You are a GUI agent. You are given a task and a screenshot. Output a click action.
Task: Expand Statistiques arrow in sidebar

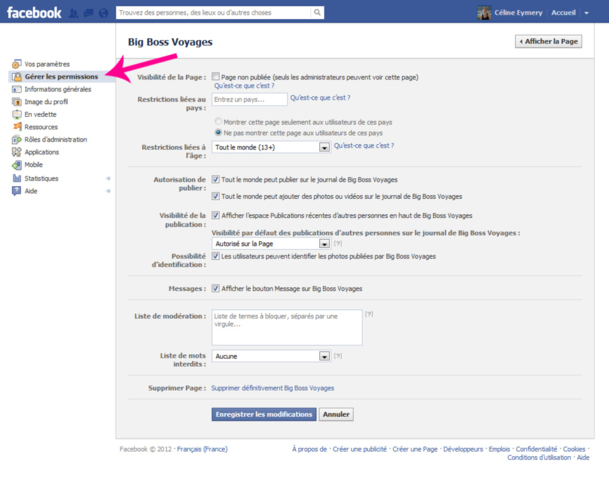point(108,178)
